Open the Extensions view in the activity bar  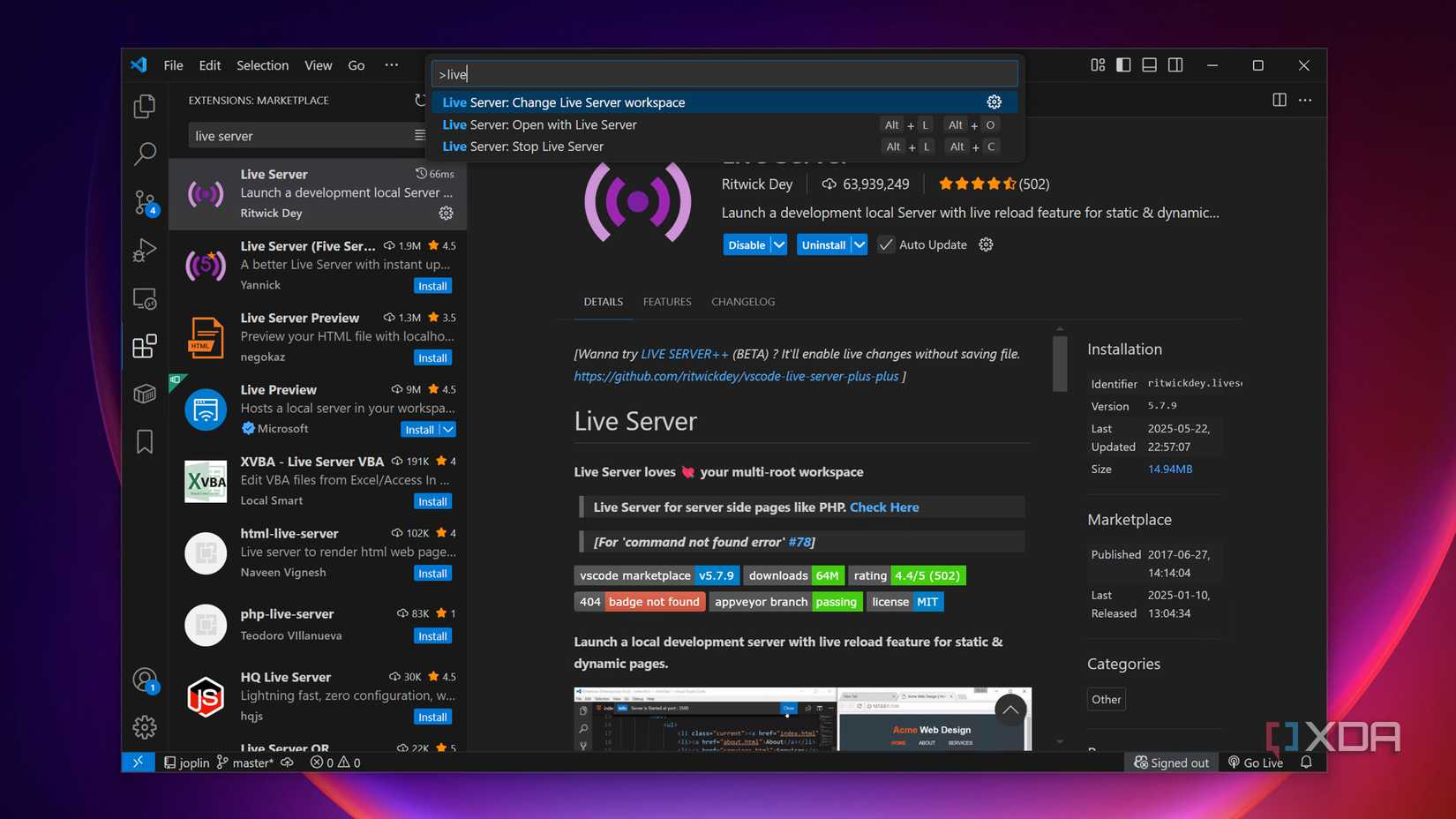point(144,346)
